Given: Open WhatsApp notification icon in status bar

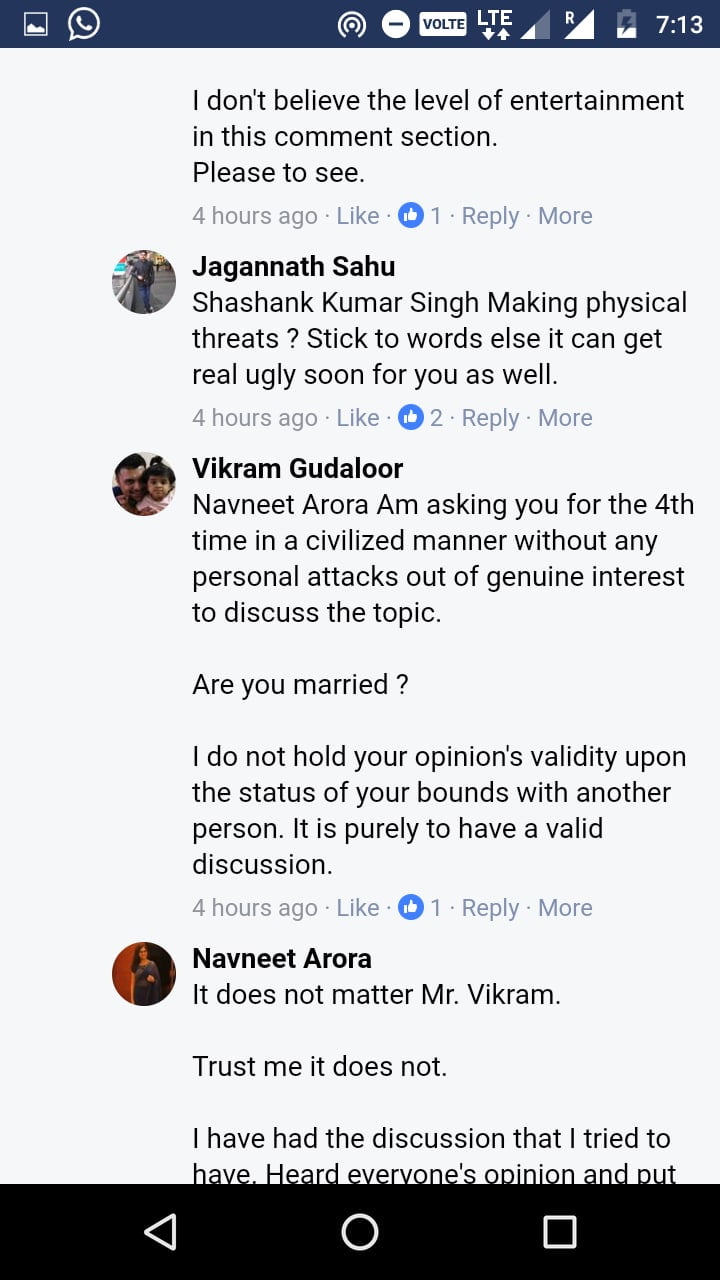Looking at the screenshot, I should tap(84, 24).
